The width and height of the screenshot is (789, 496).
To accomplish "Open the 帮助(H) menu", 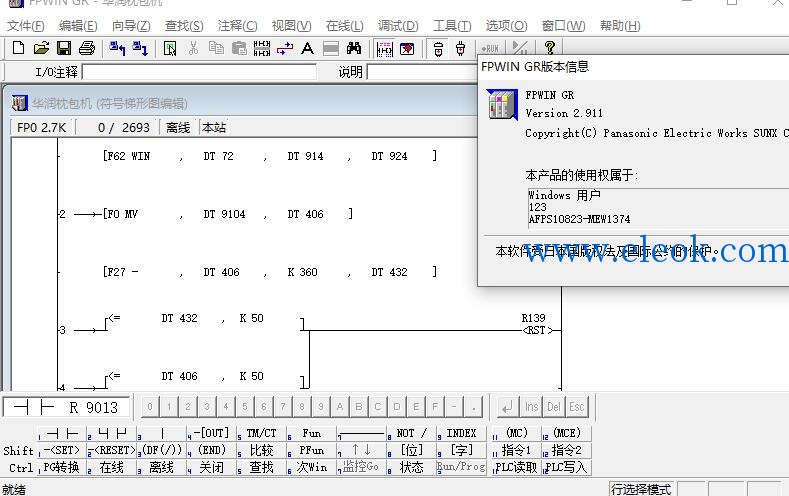I will point(620,26).
